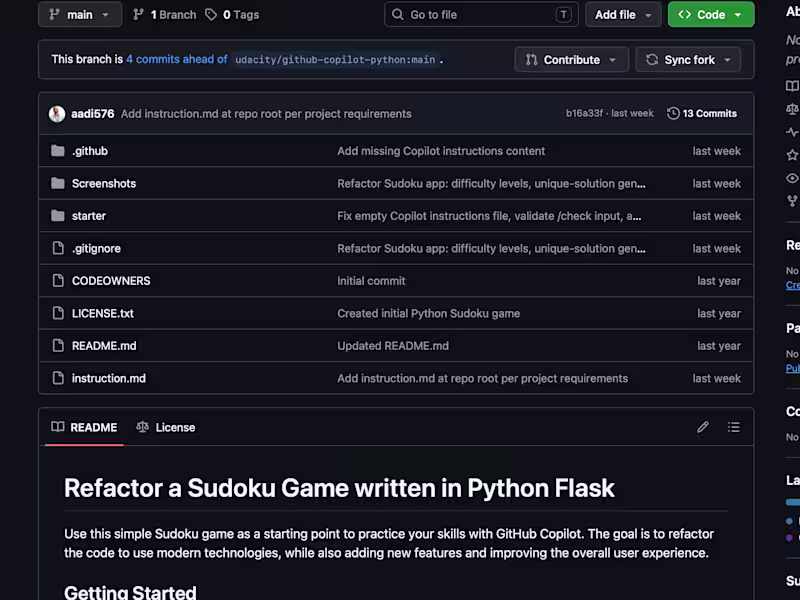This screenshot has width=800, height=600.
Task: Click the file icon of instruction.md
Action: (58, 378)
